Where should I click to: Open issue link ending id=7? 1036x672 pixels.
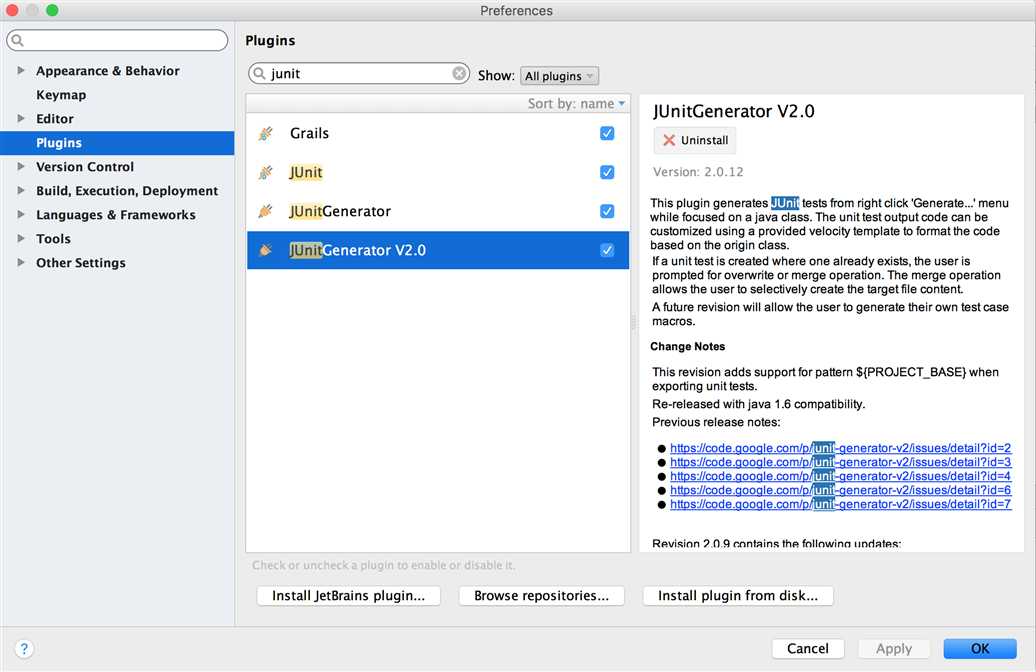click(840, 504)
